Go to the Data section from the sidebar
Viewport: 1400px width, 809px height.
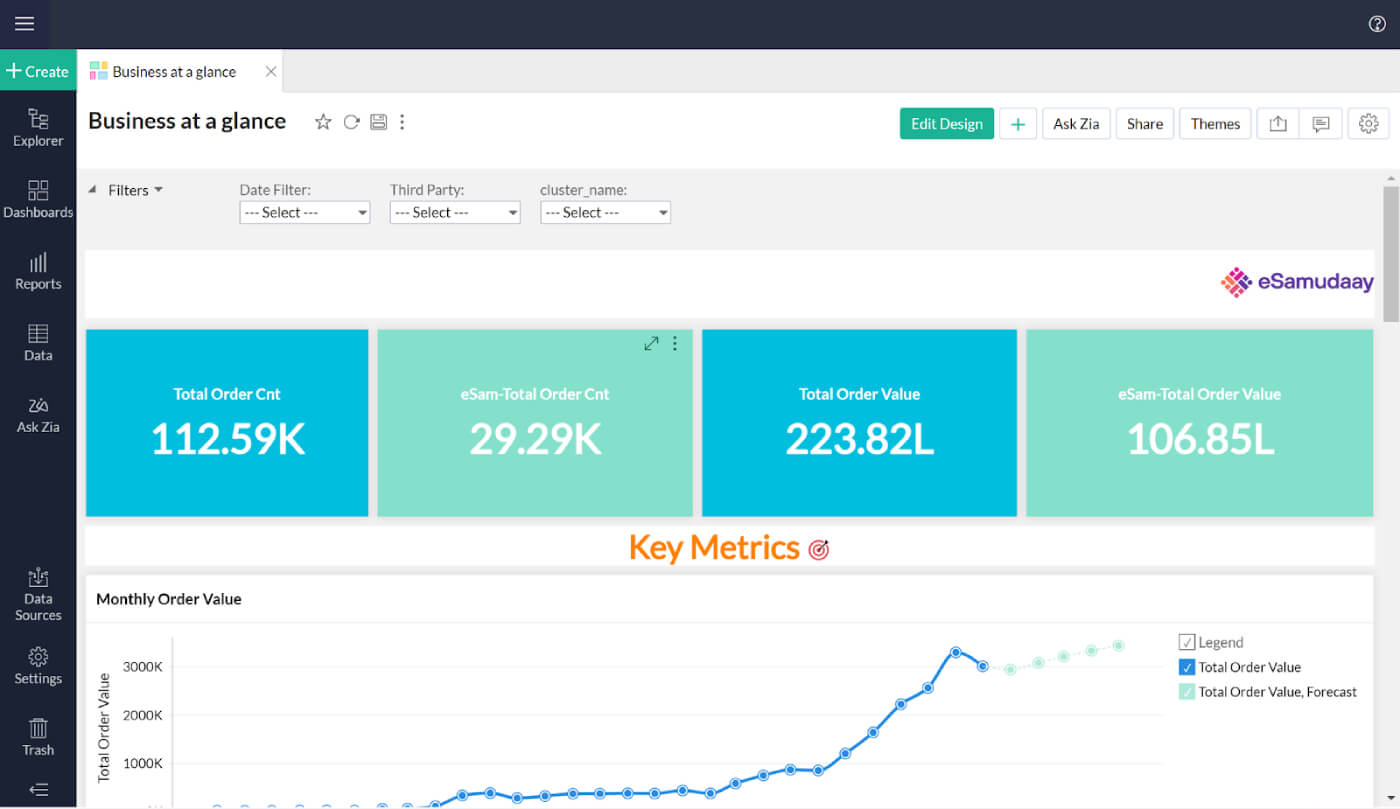coord(38,341)
